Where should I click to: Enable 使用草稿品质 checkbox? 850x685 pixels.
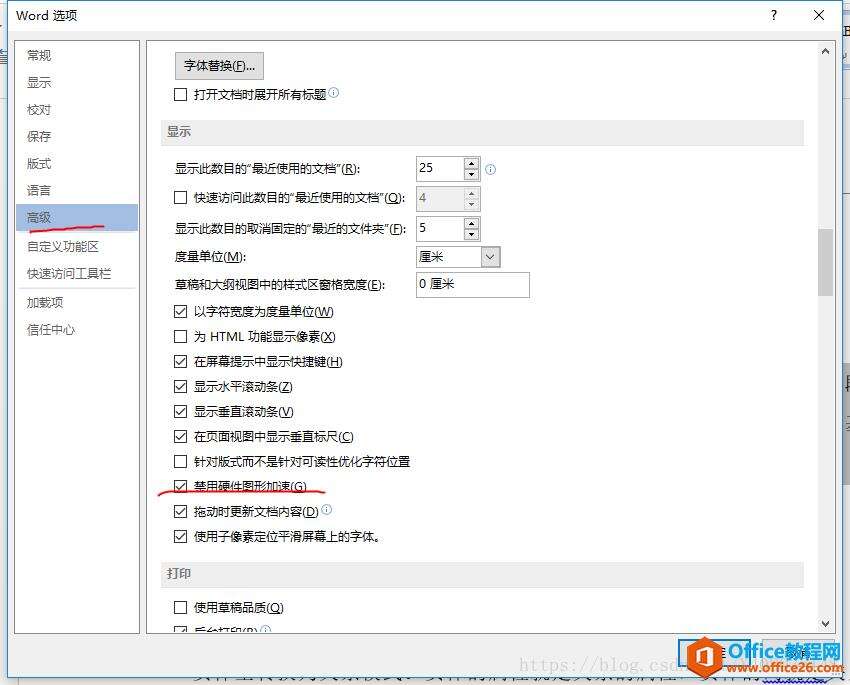tap(181, 608)
